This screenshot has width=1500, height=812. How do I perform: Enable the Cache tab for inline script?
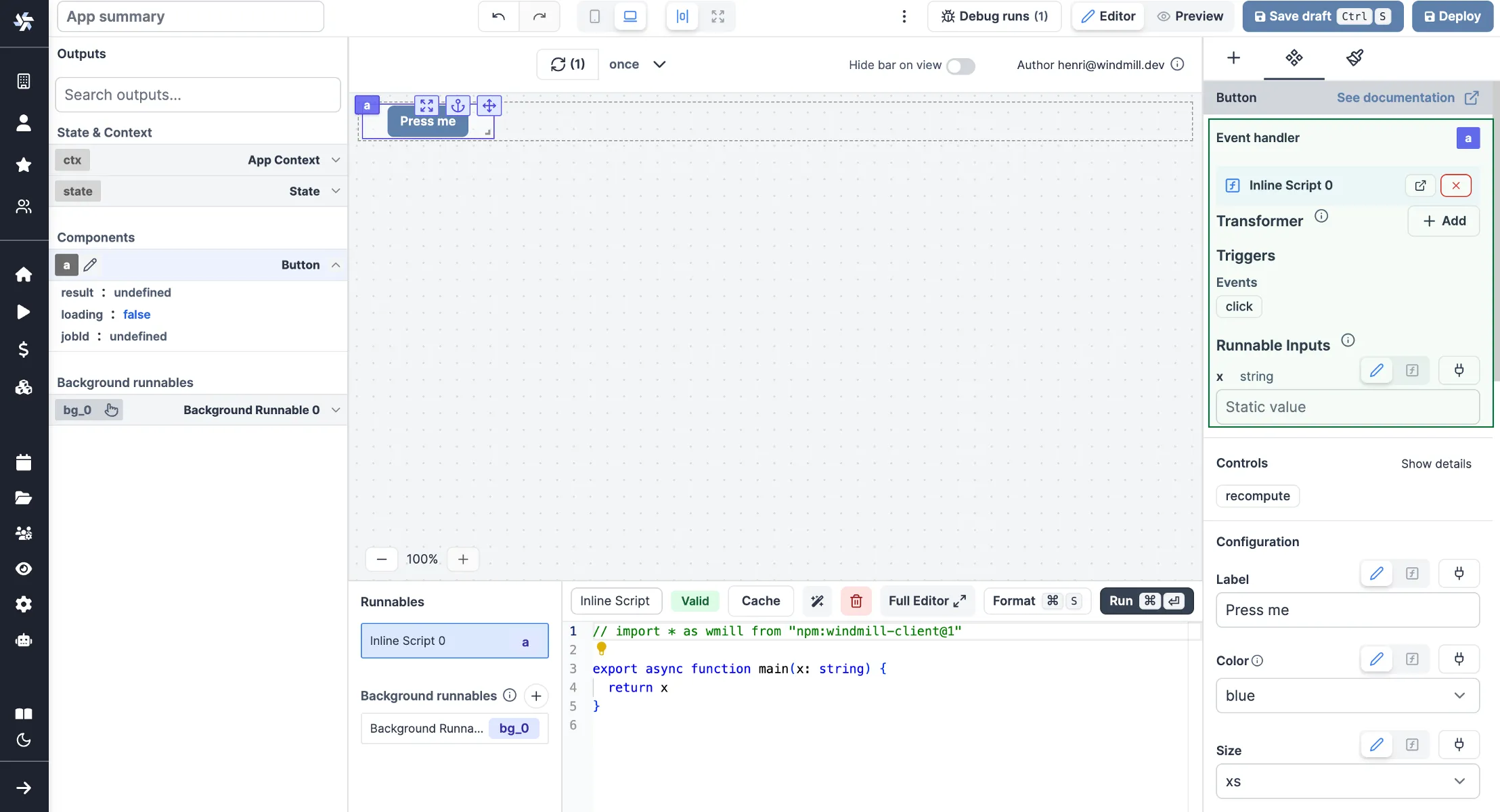pos(761,600)
